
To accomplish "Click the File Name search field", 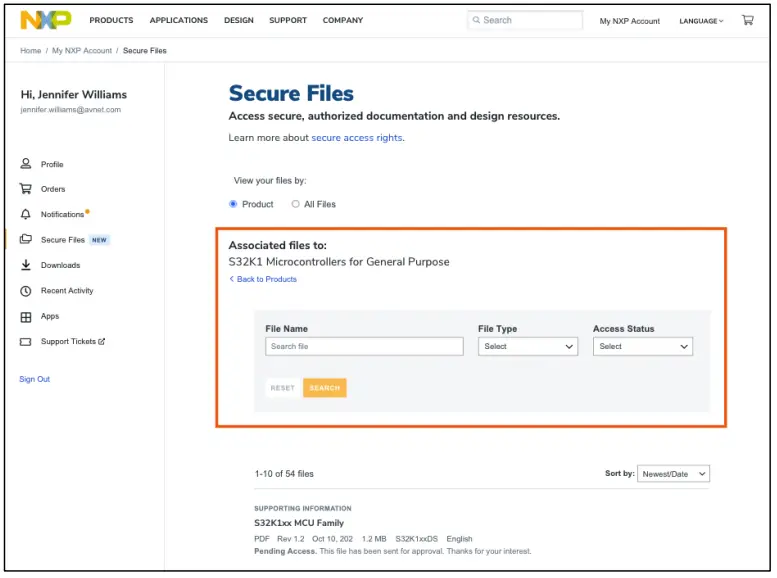I will click(x=364, y=346).
